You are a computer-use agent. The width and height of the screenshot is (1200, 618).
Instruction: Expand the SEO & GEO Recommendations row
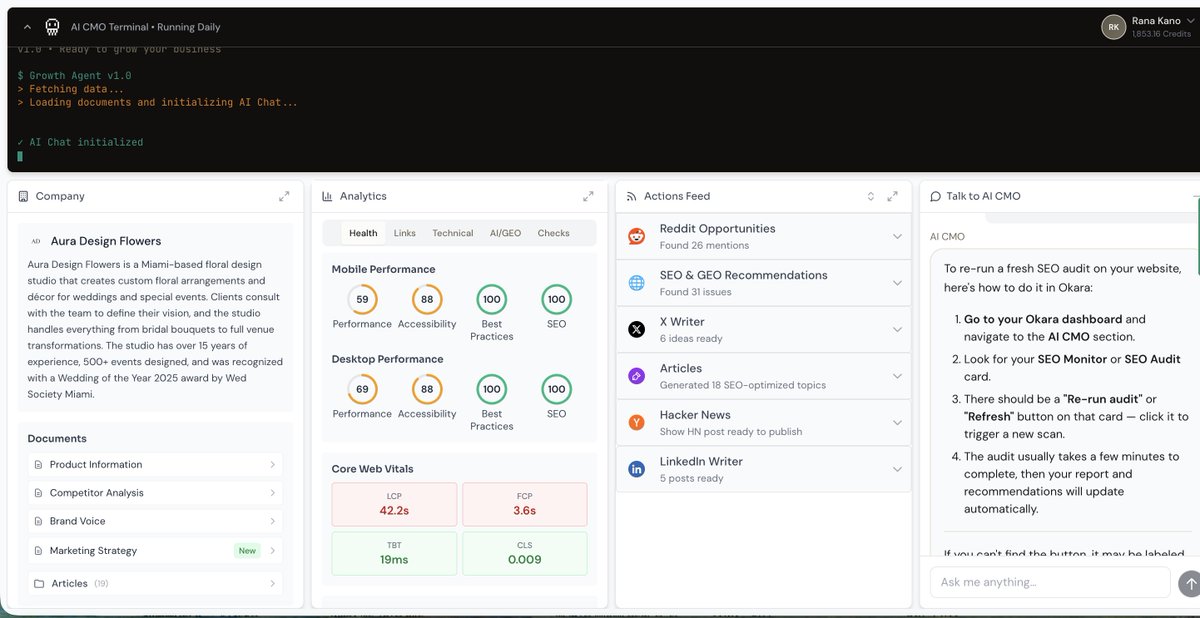point(764,283)
